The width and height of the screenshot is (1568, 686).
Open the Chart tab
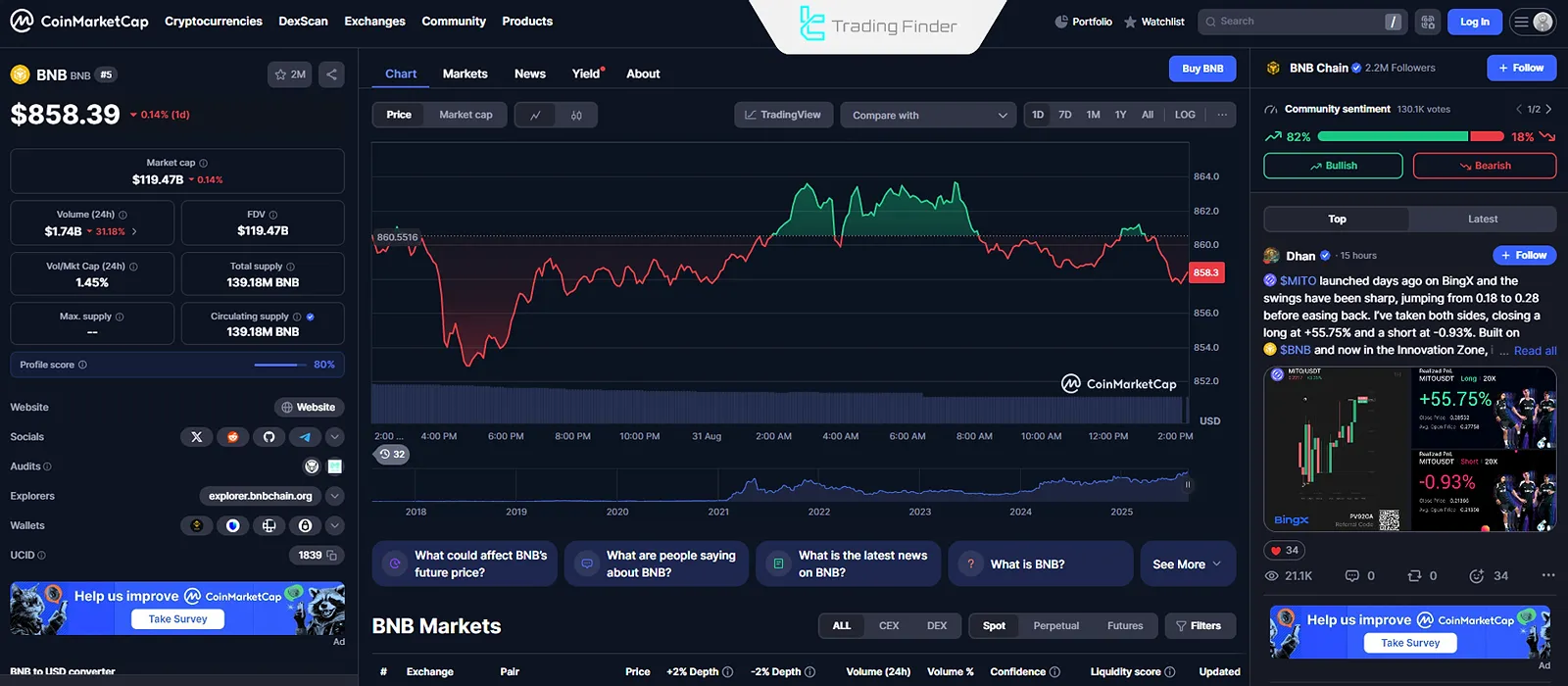(x=401, y=74)
